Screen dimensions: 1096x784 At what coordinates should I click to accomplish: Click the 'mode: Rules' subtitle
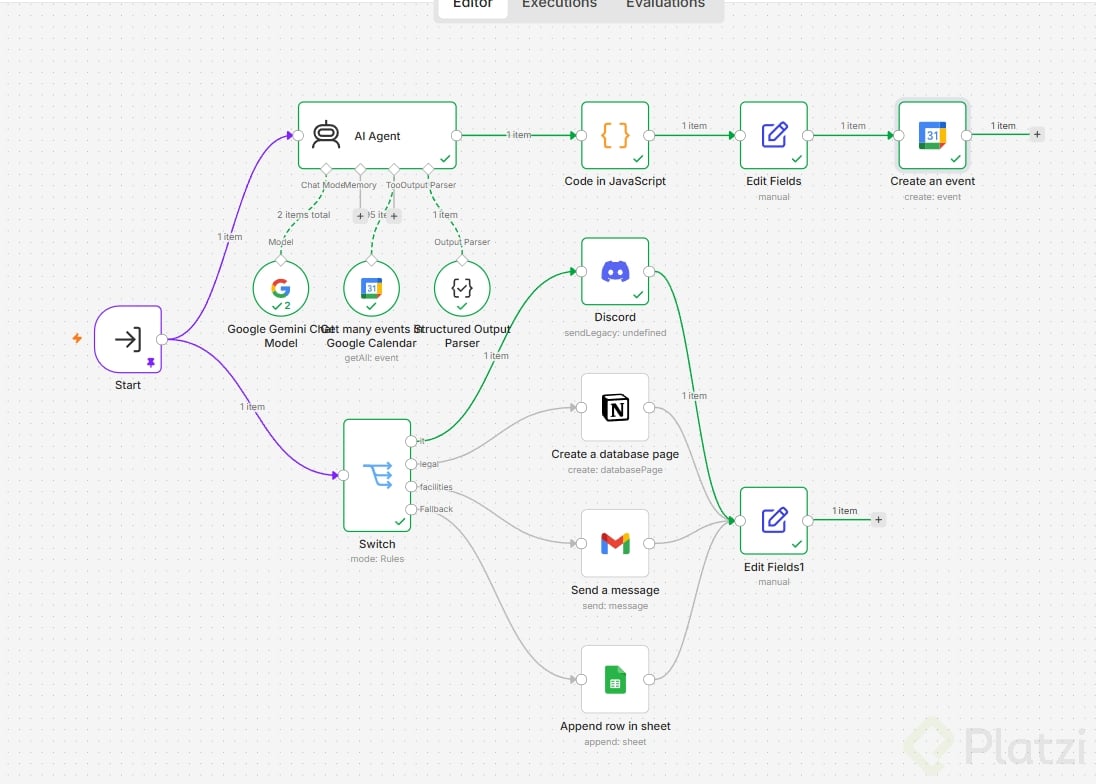click(377, 558)
